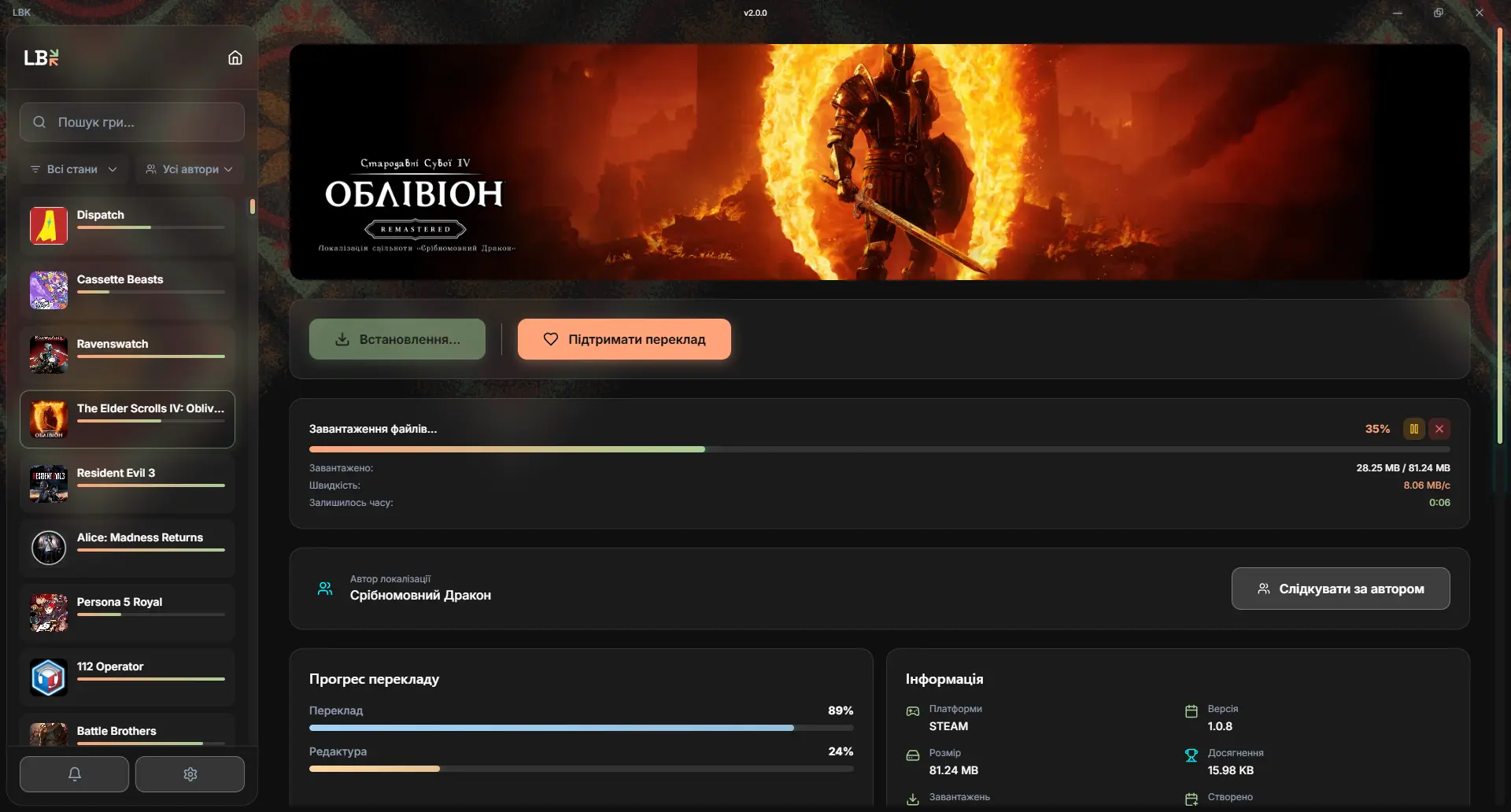Click the heart icon on Підтримати переклад
1511x812 pixels.
click(549, 339)
